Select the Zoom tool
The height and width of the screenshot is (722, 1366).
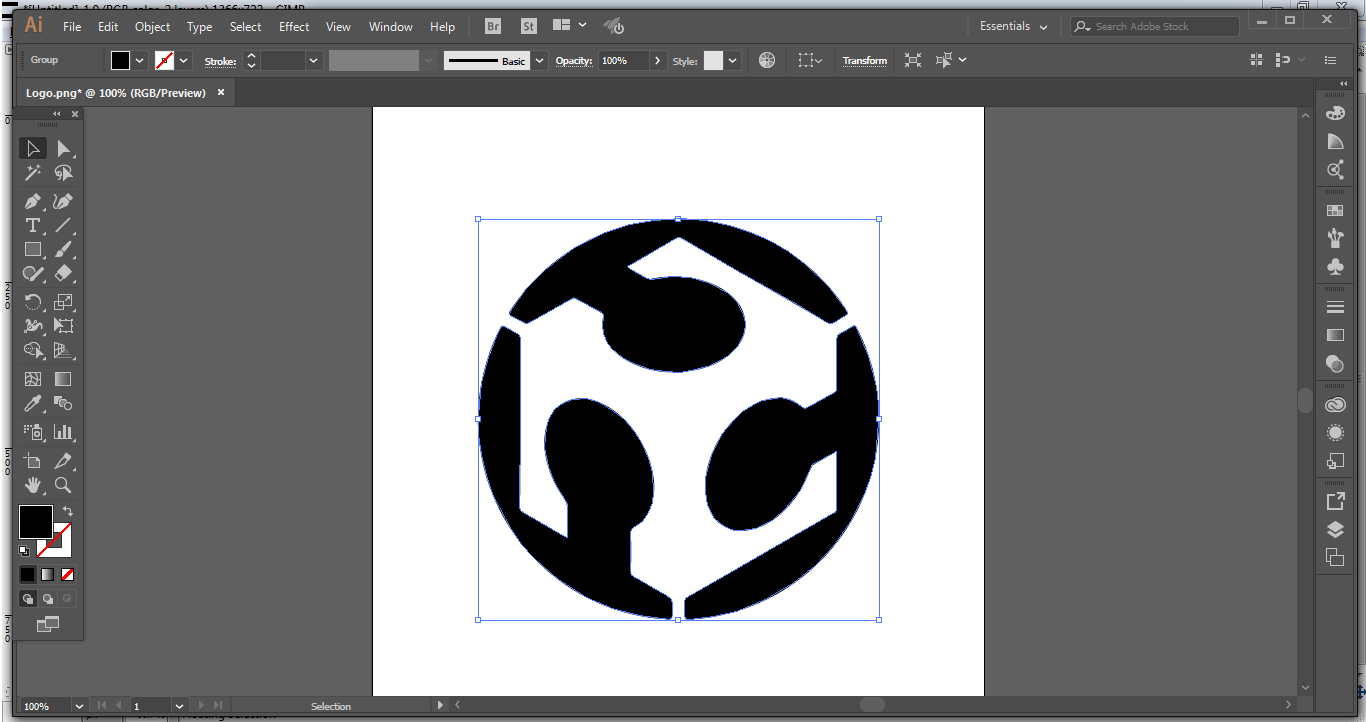point(63,485)
